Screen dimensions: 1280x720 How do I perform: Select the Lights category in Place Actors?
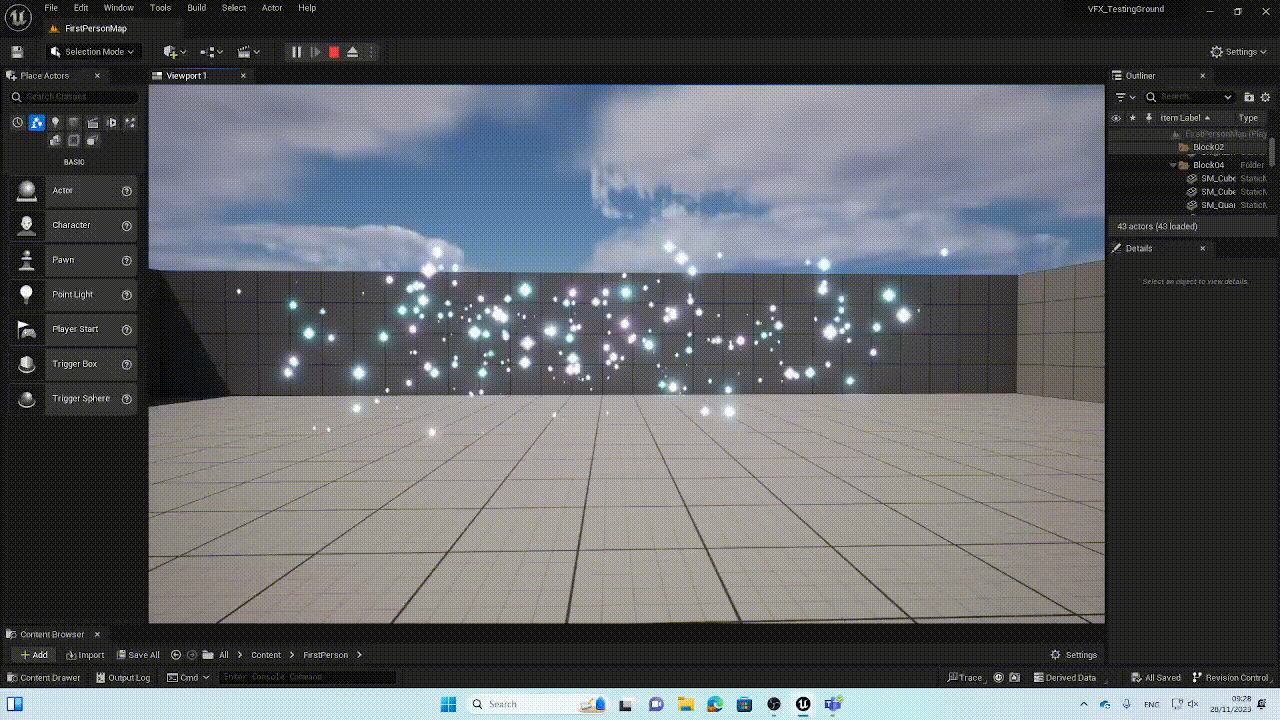pyautogui.click(x=55, y=123)
